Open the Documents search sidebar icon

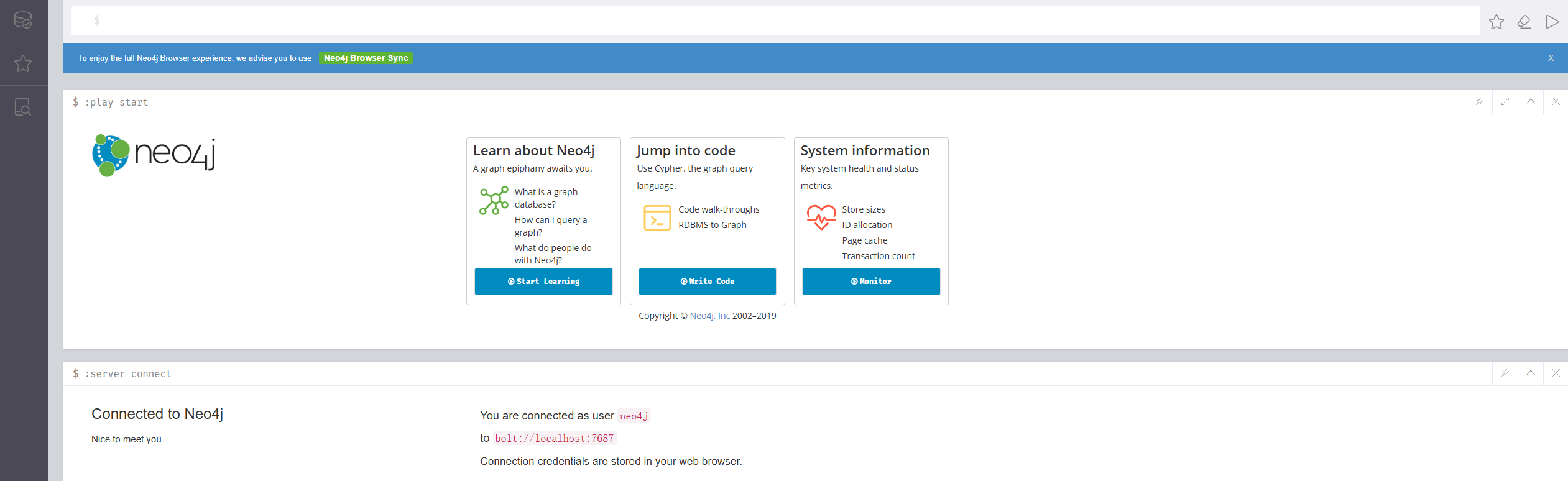(x=23, y=107)
